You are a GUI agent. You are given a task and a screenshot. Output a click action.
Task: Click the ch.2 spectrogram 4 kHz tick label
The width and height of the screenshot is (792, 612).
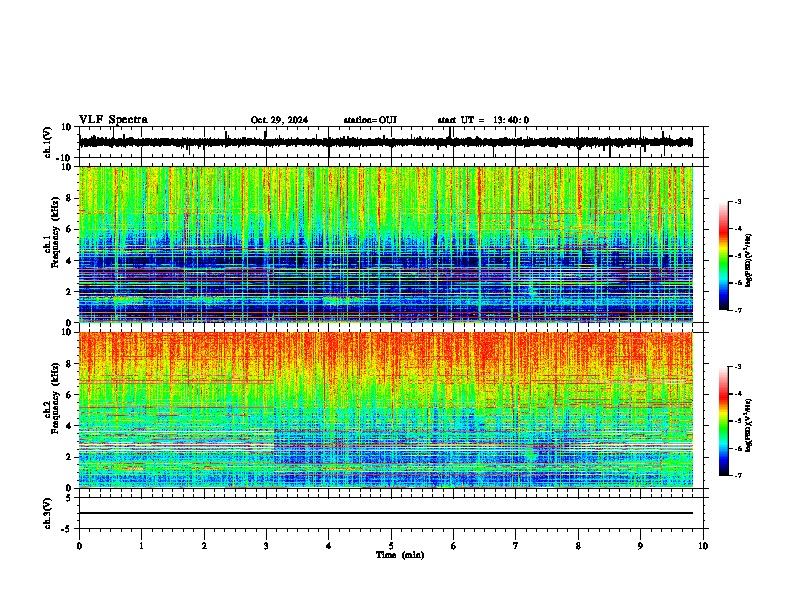coord(69,426)
